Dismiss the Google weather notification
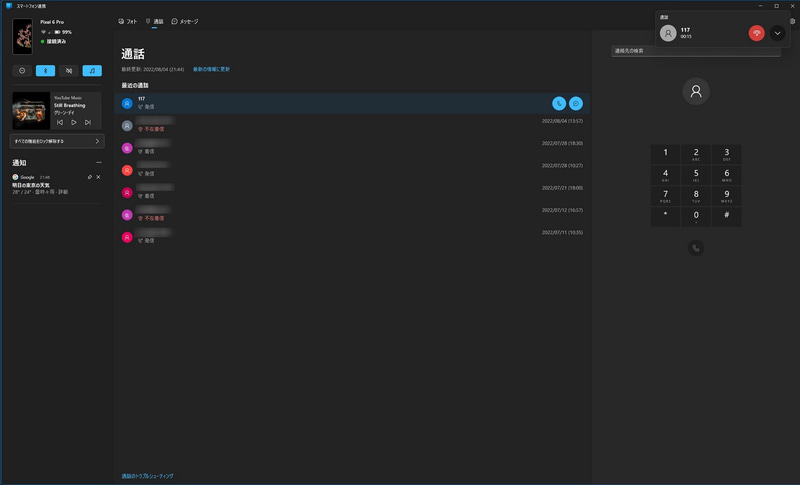This screenshot has height=485, width=800. click(x=98, y=177)
